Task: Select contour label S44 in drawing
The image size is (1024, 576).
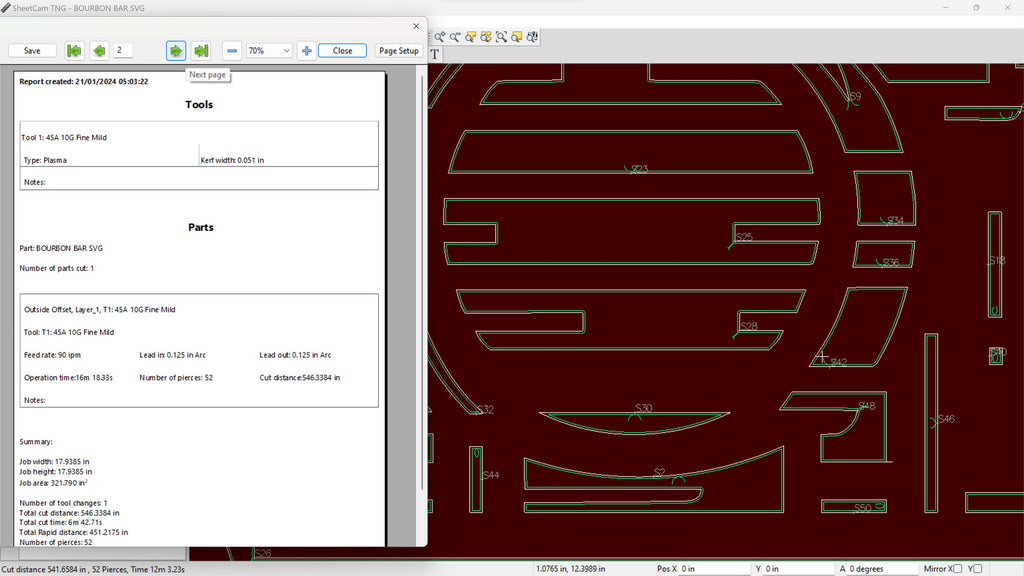Action: [491, 475]
